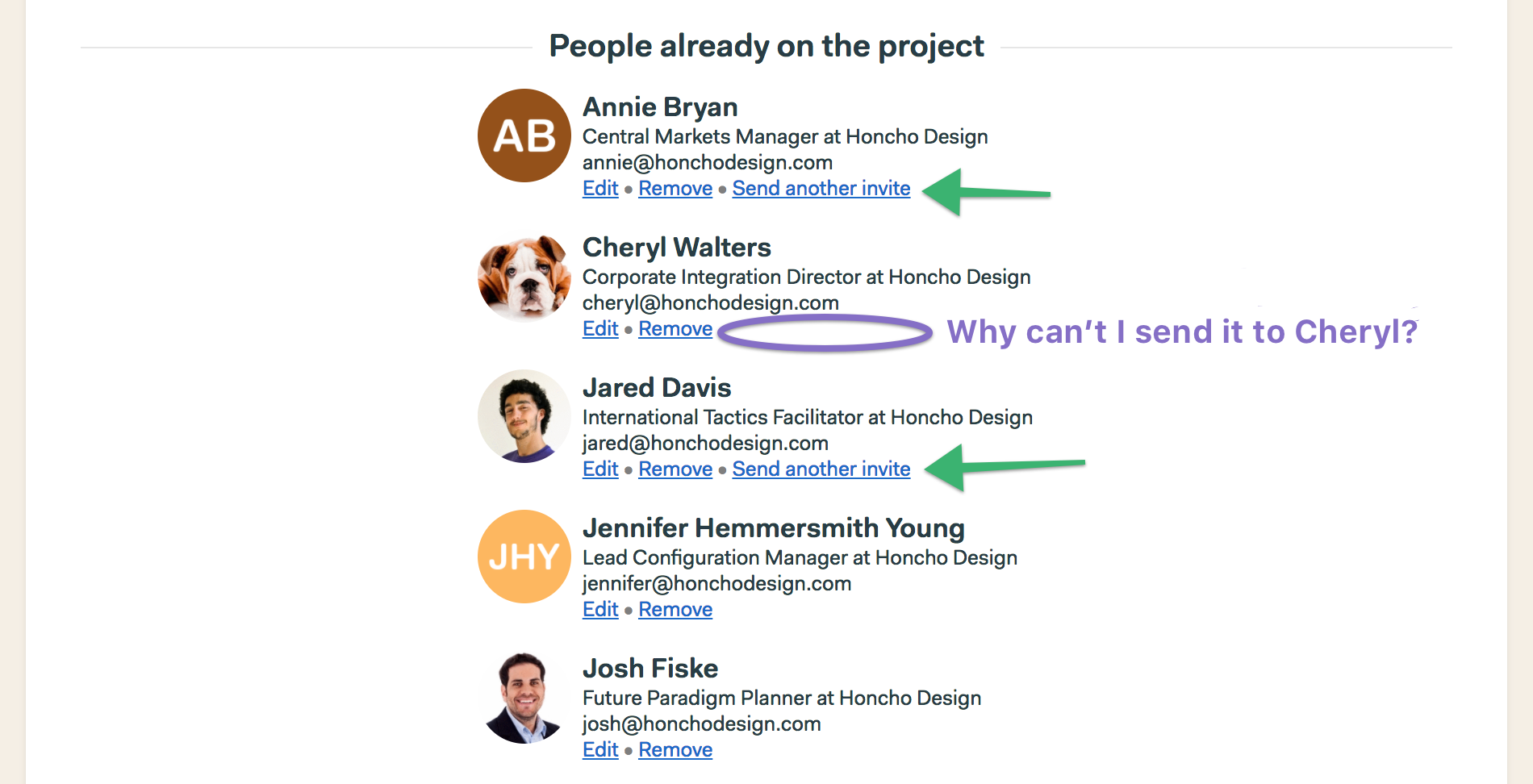1533x784 pixels.
Task: Remove Annie Bryan from the project
Action: coord(675,189)
